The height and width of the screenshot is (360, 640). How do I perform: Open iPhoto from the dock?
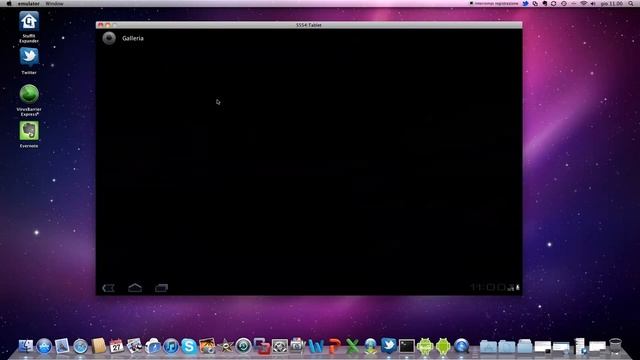[x=207, y=346]
